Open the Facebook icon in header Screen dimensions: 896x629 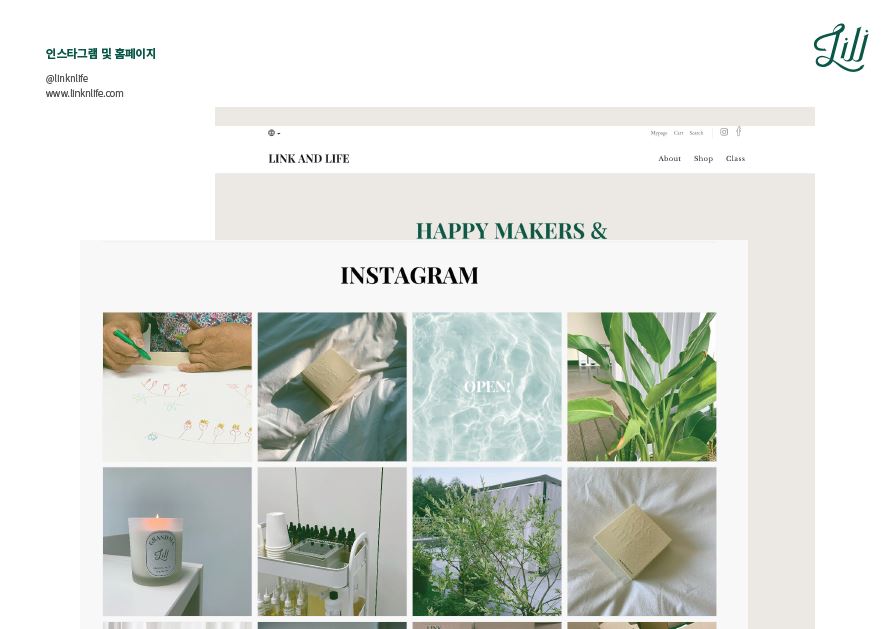click(739, 131)
